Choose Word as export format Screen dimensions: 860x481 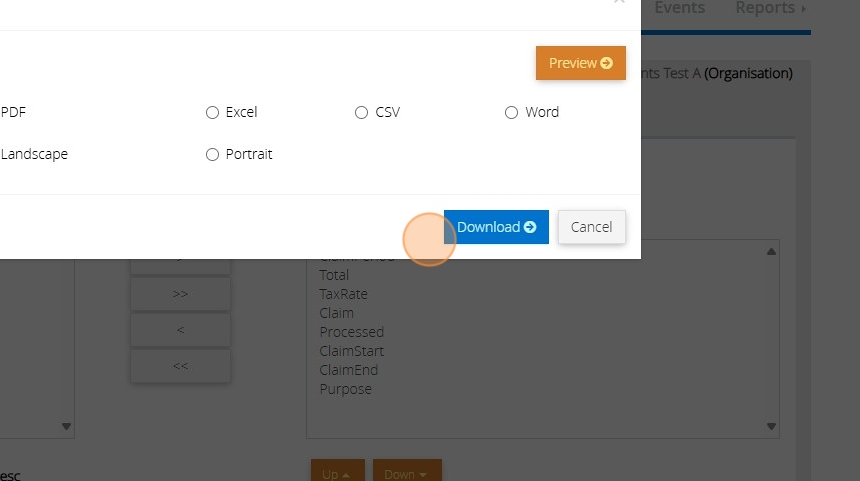pyautogui.click(x=512, y=113)
